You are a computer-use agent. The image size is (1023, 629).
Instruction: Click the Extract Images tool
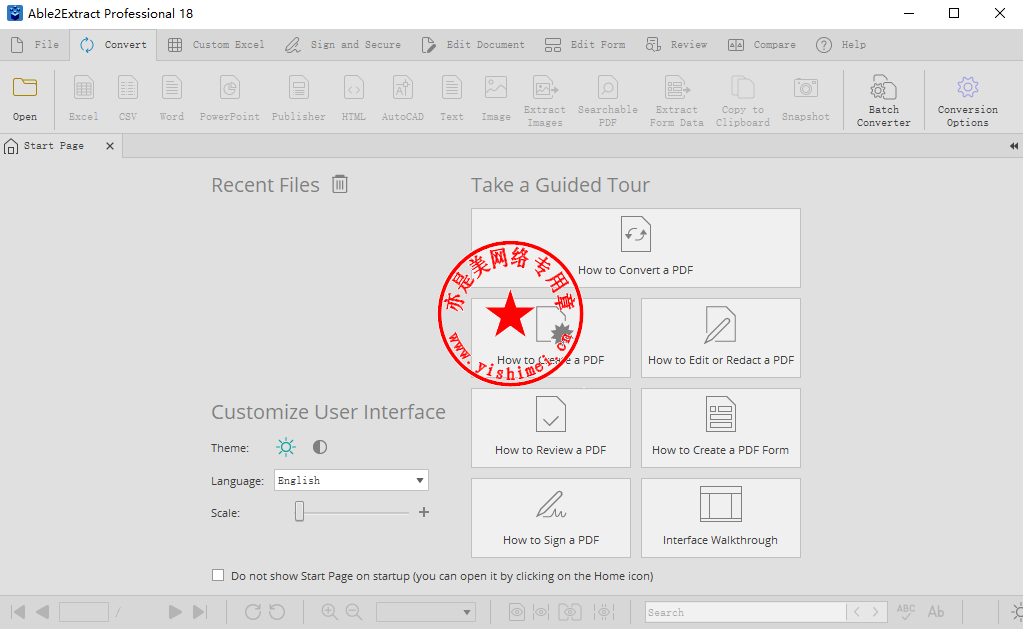pos(545,101)
